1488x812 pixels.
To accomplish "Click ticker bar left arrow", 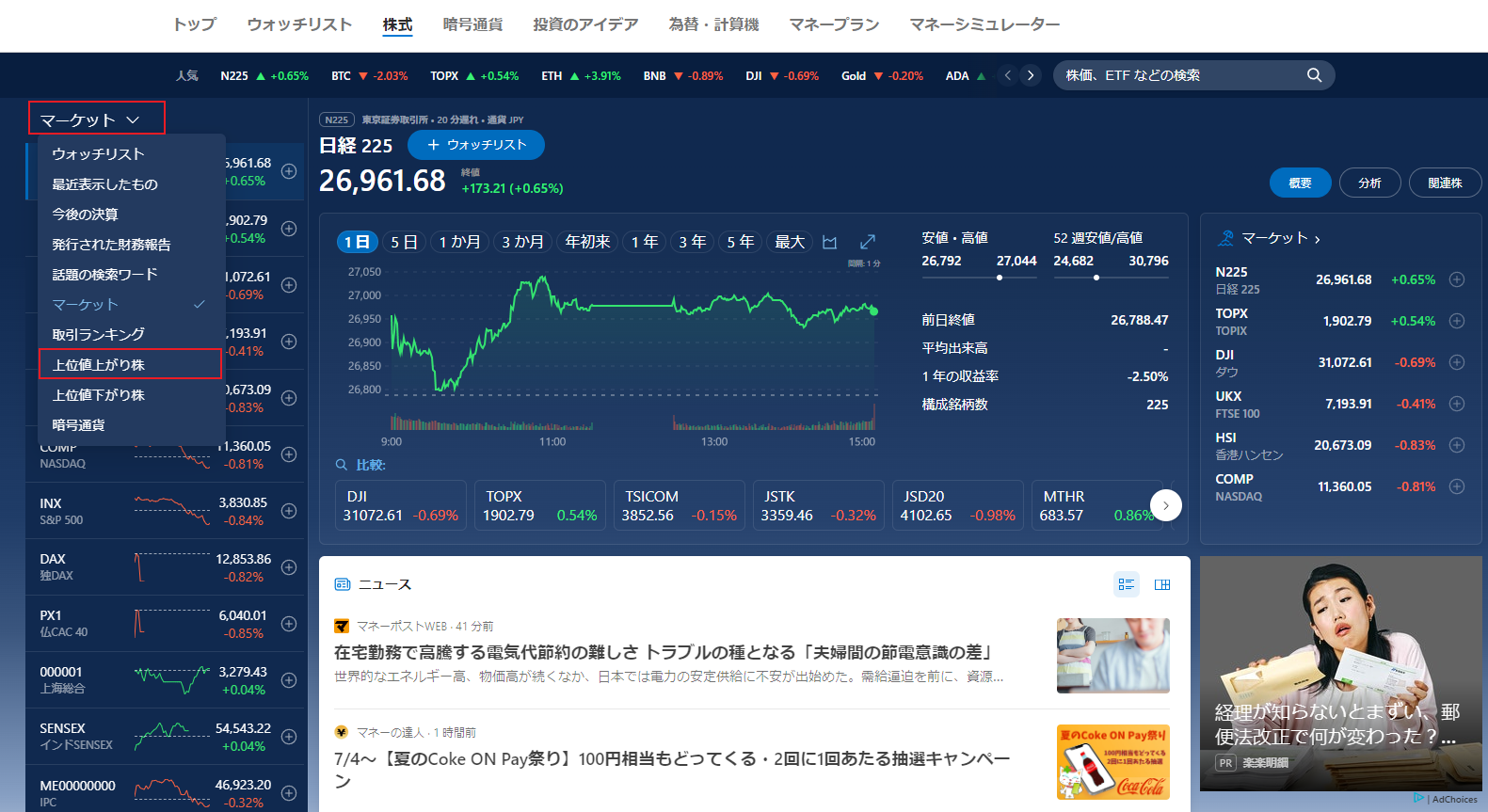I will [1008, 75].
